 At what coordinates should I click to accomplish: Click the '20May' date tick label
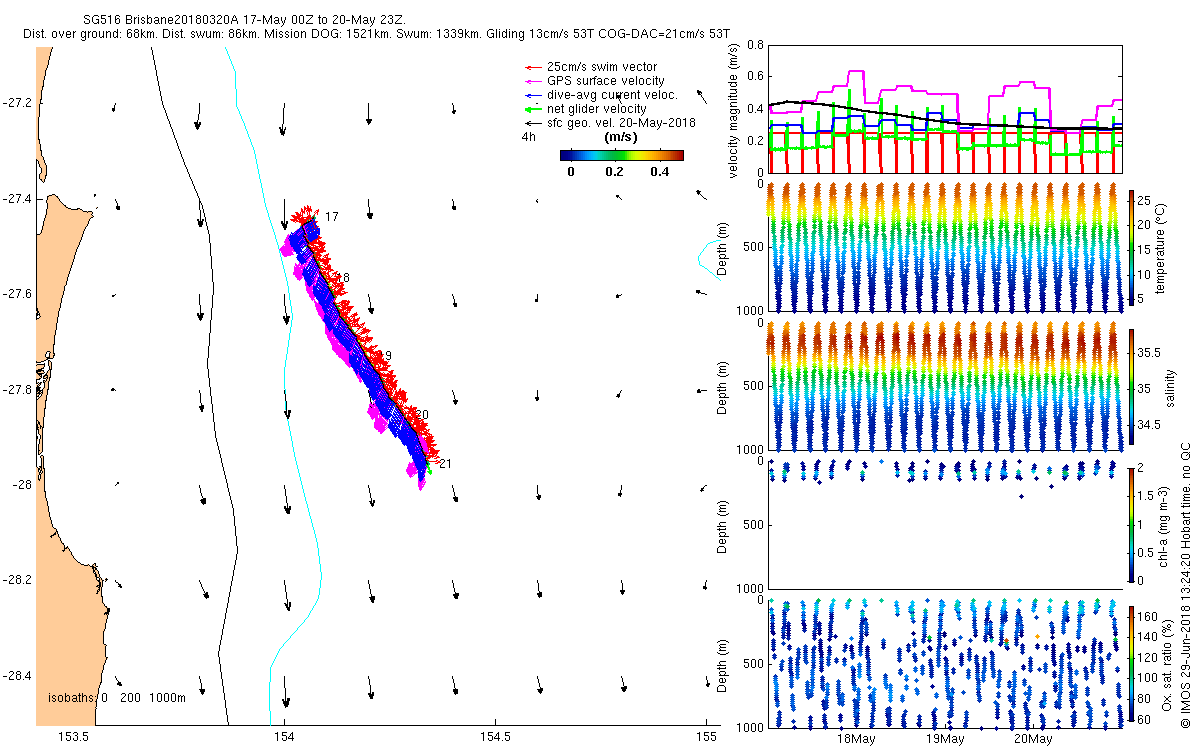pyautogui.click(x=1032, y=740)
